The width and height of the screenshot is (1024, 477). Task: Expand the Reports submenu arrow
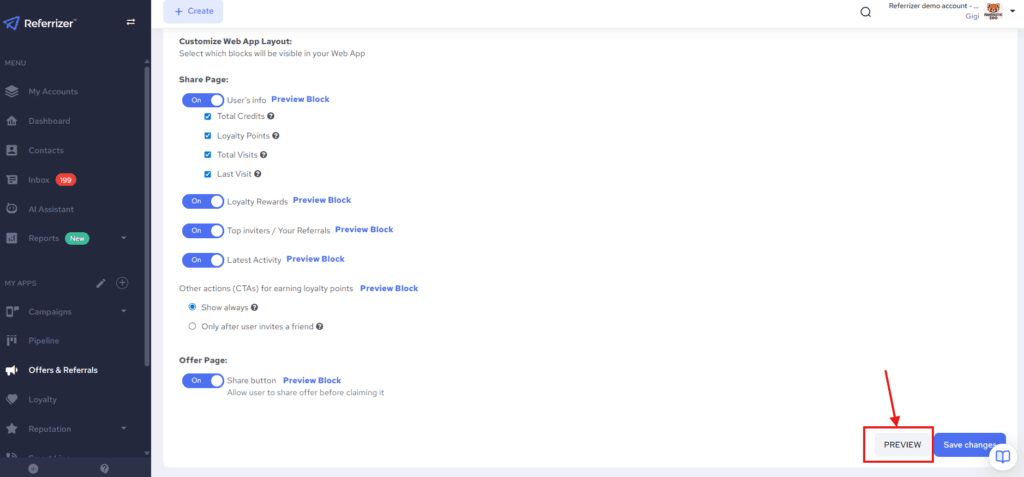tap(123, 238)
